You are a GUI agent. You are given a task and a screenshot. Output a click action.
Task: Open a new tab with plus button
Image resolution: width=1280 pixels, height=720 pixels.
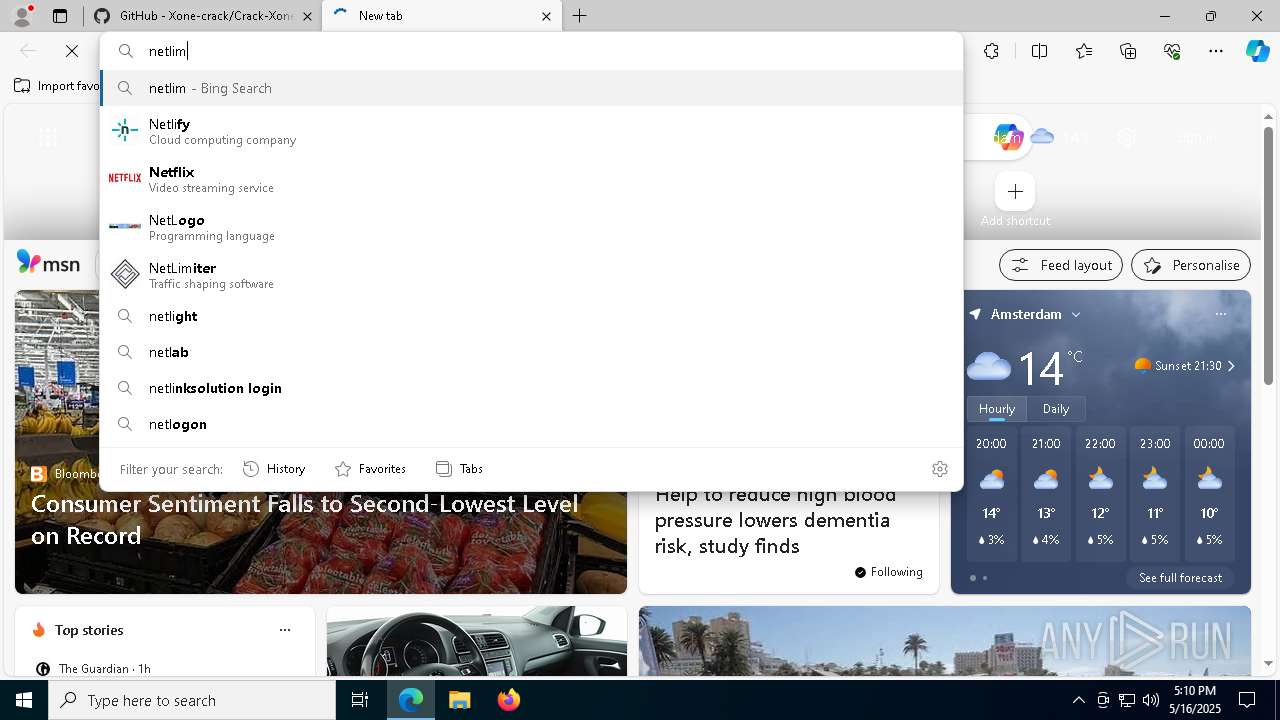(x=580, y=16)
